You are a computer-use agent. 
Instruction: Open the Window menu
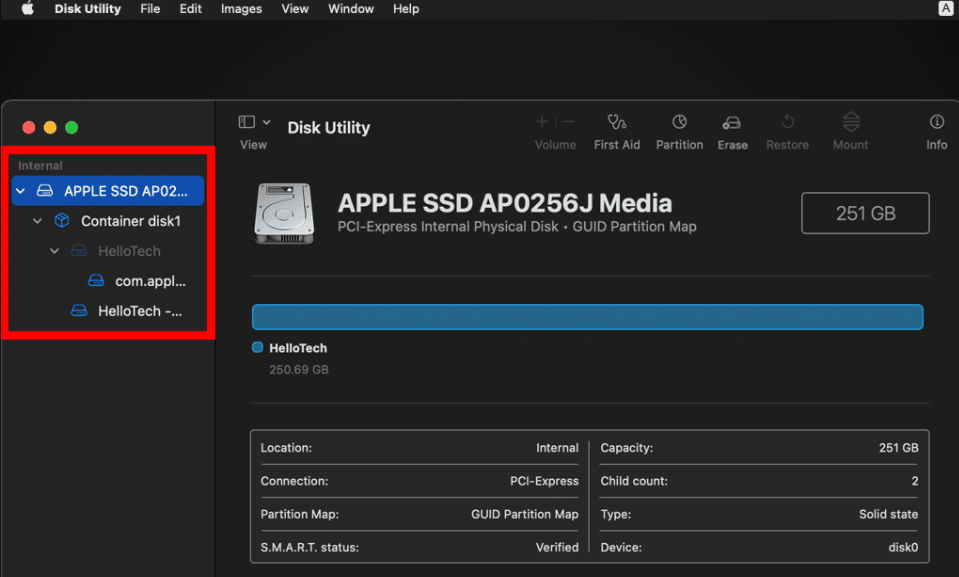point(350,9)
